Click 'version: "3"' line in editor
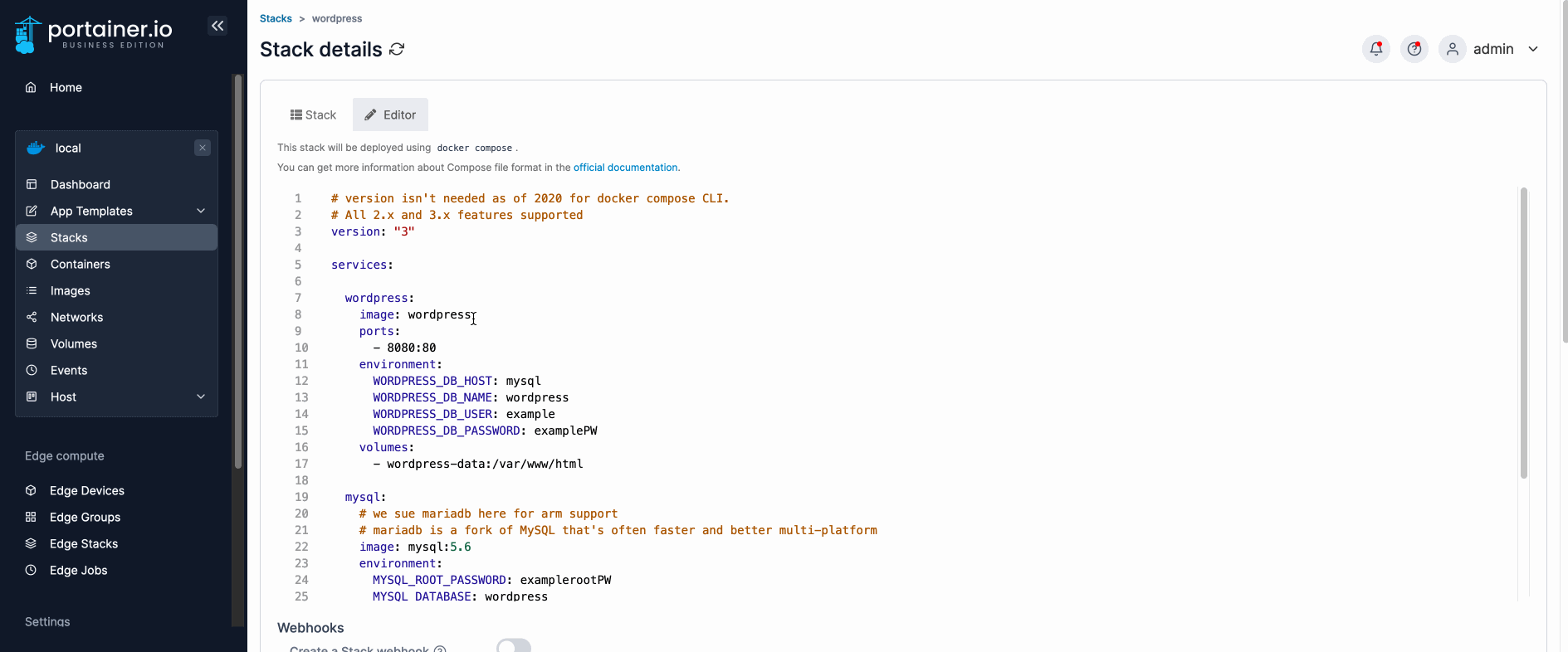The width and height of the screenshot is (1568, 652). pos(373,231)
